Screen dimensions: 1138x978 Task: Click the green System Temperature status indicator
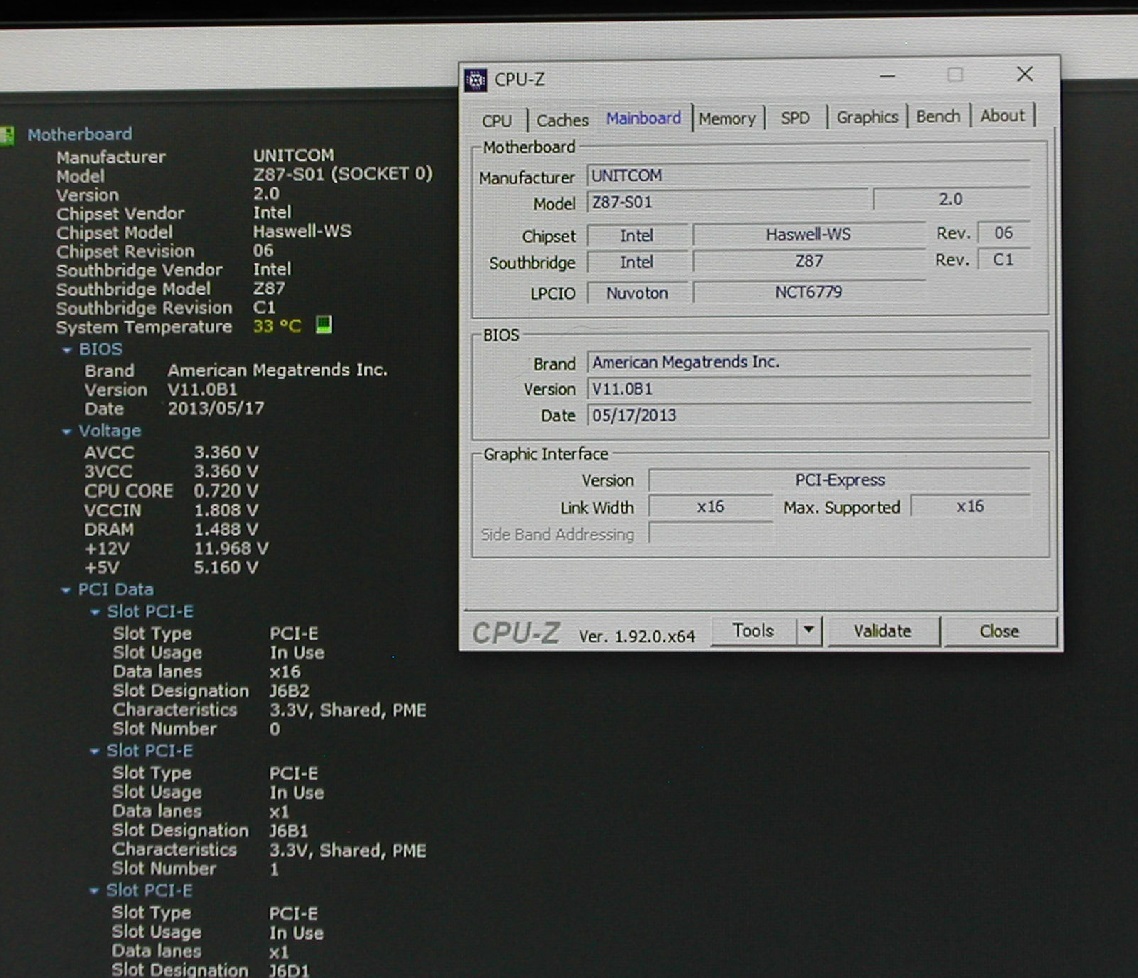pos(324,325)
